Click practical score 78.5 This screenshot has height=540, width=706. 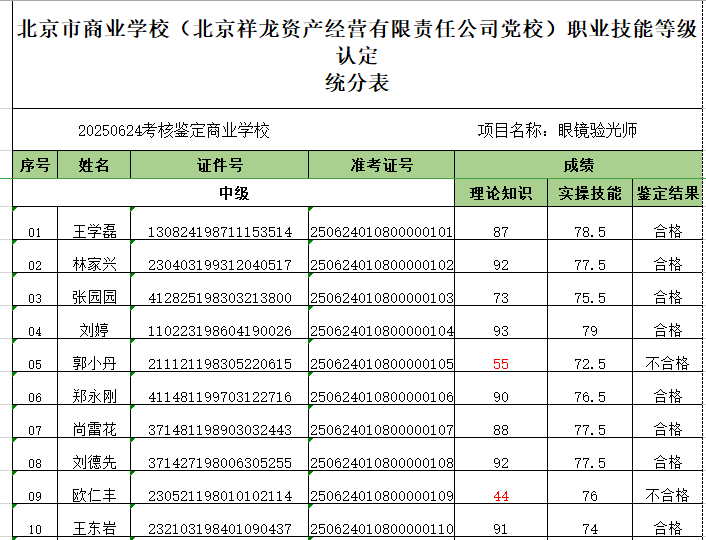(590, 232)
